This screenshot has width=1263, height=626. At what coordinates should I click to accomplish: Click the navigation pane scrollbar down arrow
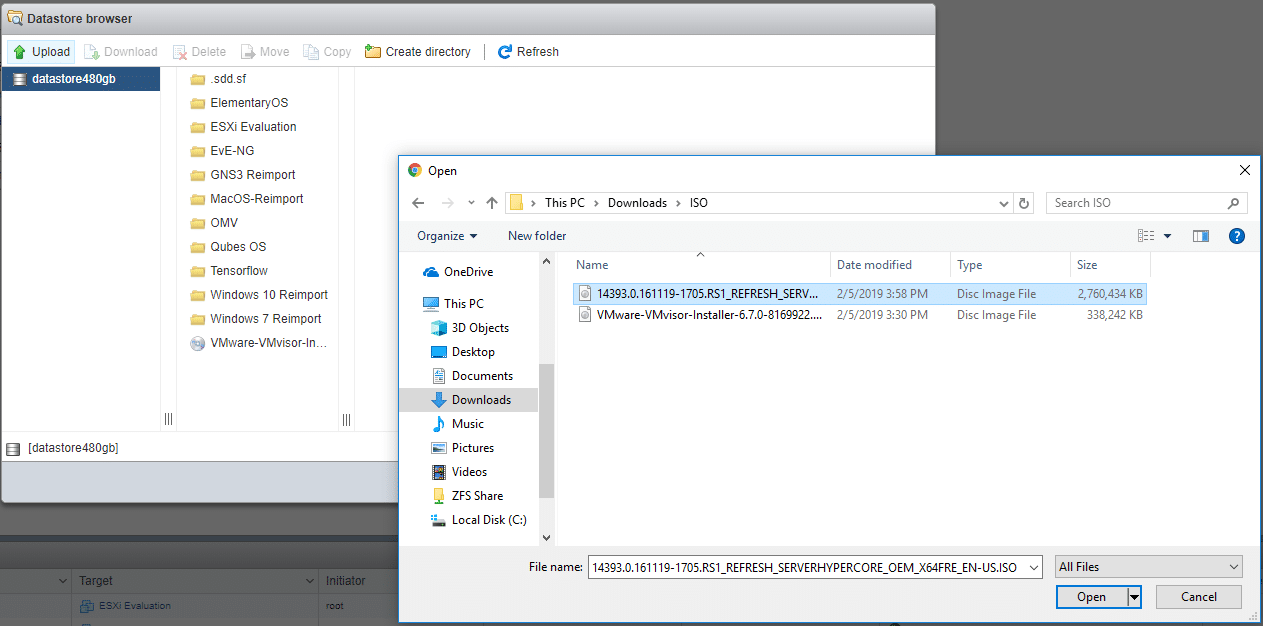(x=546, y=538)
